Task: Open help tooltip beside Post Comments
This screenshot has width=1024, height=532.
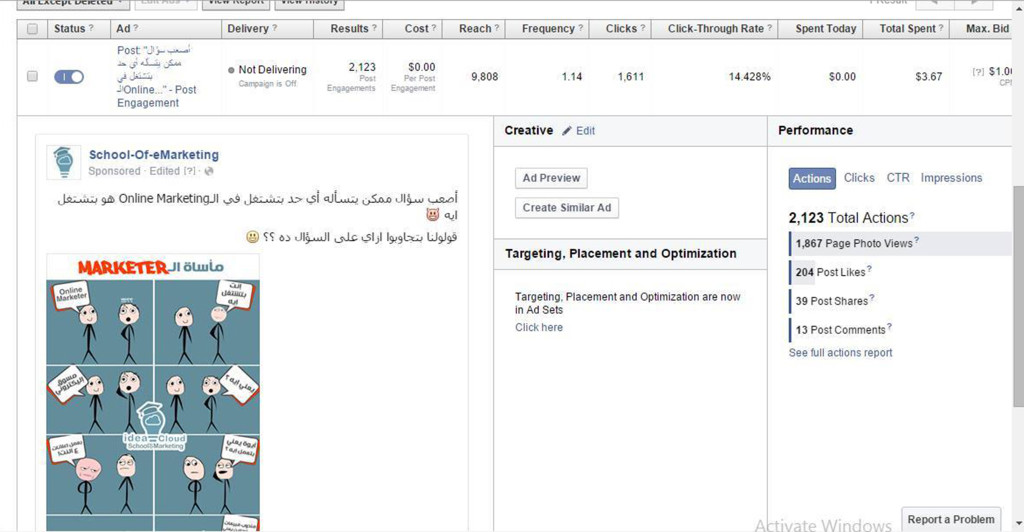Action: (x=889, y=327)
